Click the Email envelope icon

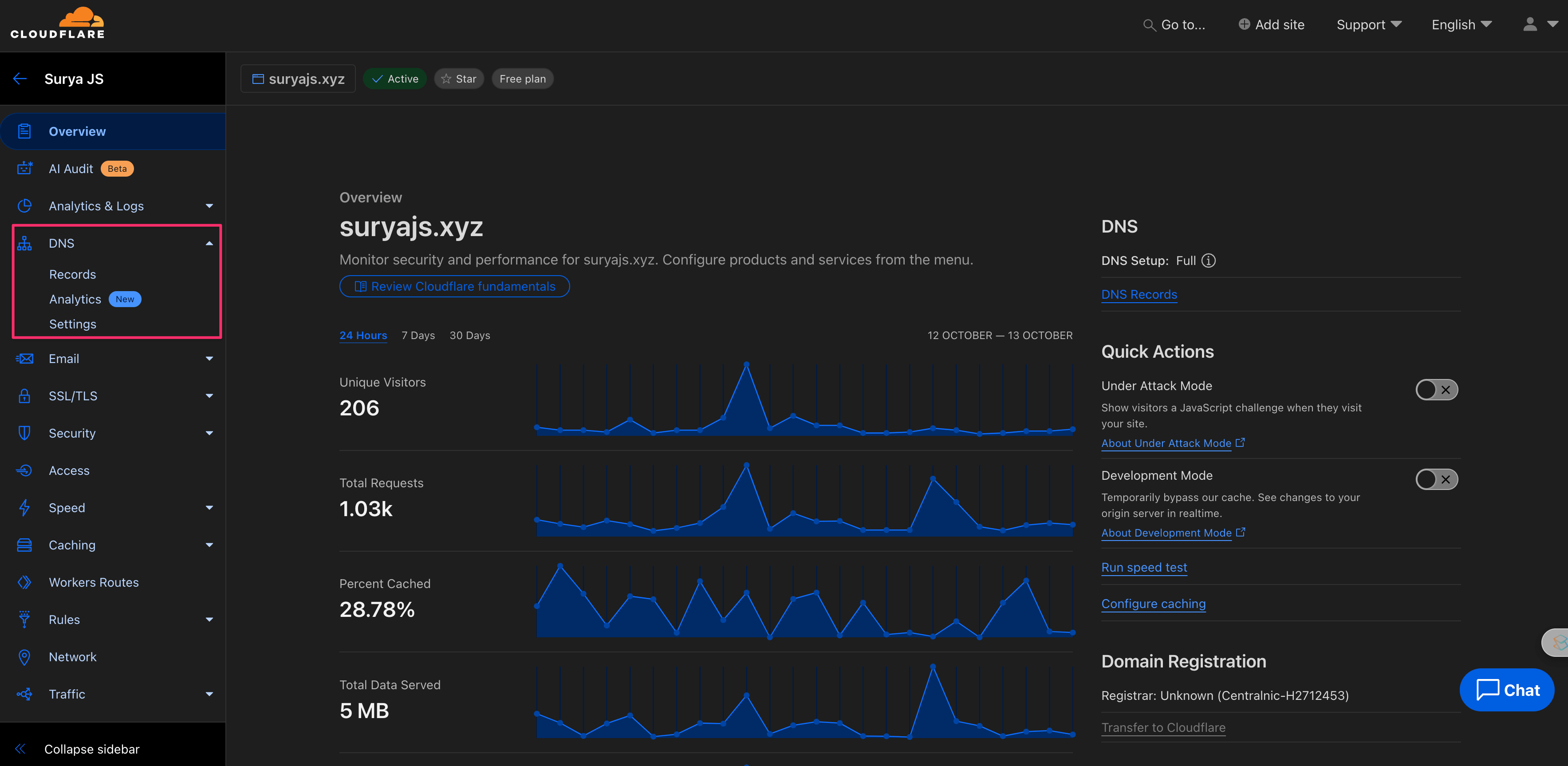tap(24, 359)
